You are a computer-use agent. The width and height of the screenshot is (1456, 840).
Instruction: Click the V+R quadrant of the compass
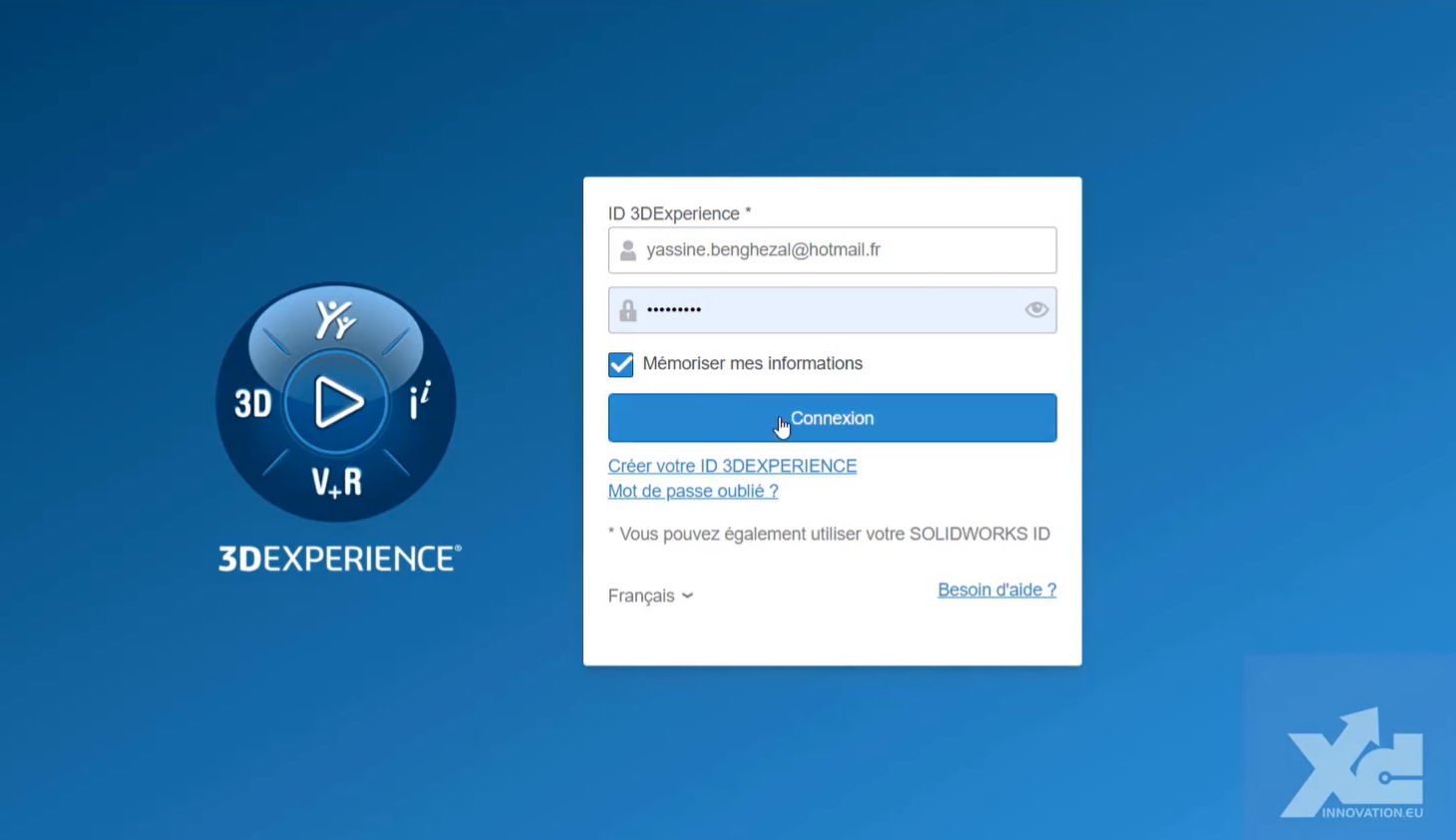click(x=336, y=483)
